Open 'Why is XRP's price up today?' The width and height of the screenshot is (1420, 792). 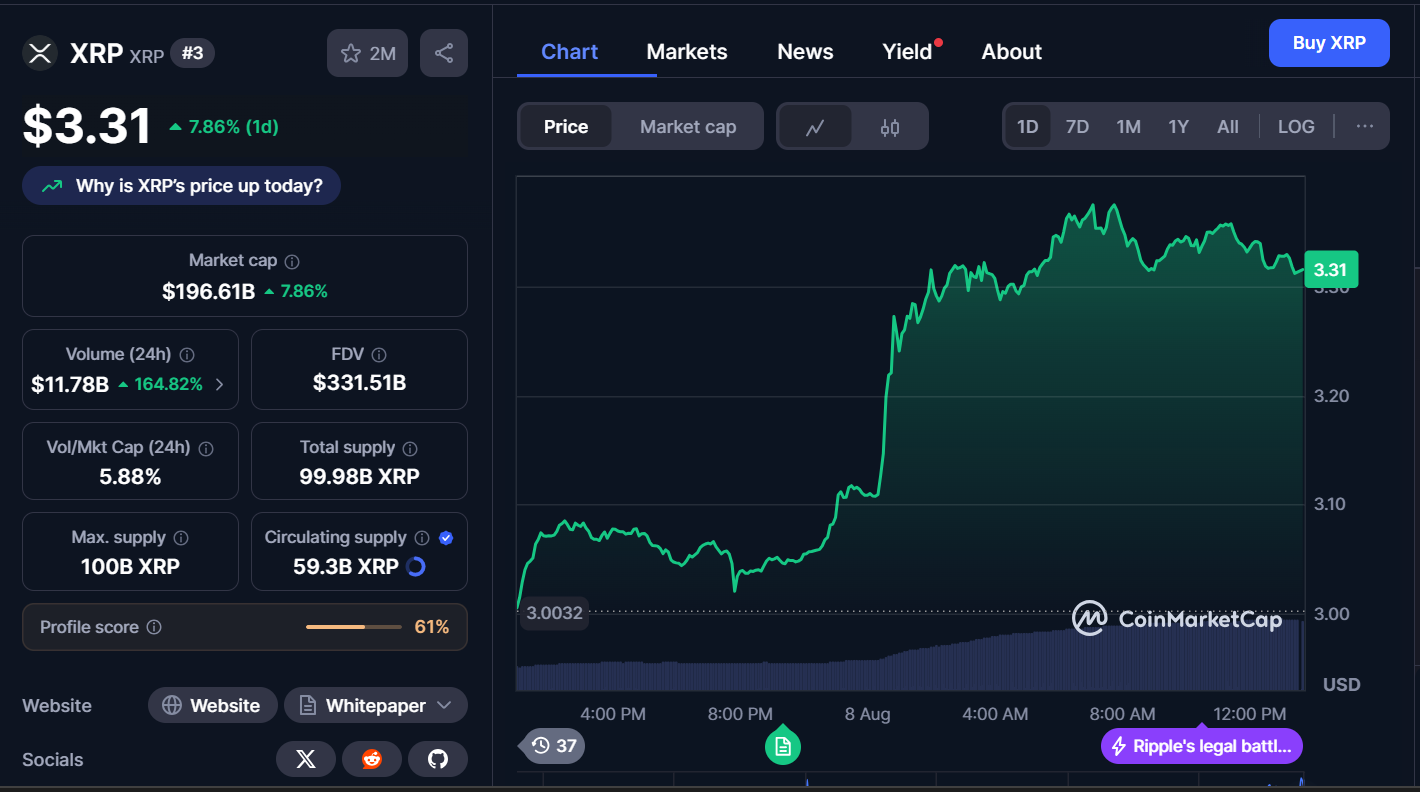click(181, 186)
